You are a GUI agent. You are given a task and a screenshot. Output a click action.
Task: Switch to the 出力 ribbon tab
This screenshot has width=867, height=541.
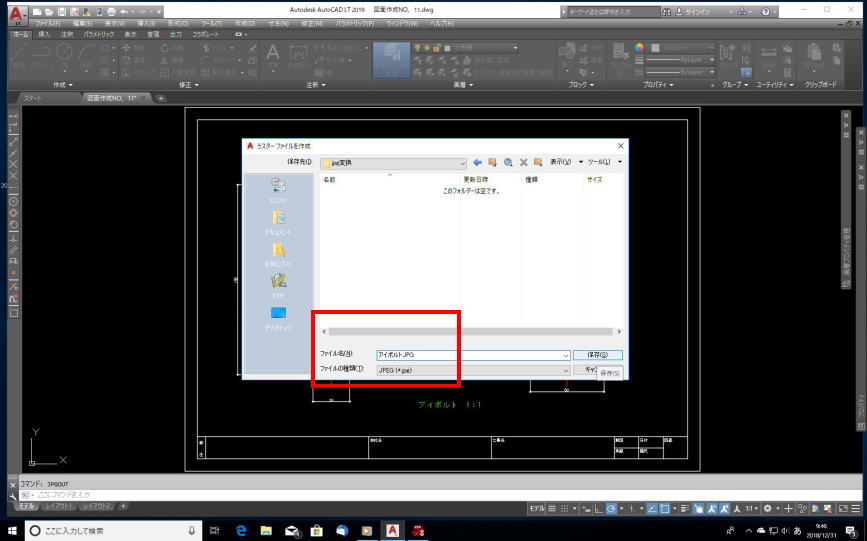click(175, 34)
